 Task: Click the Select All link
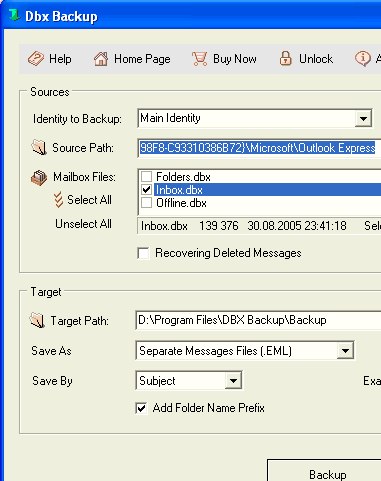coord(89,200)
